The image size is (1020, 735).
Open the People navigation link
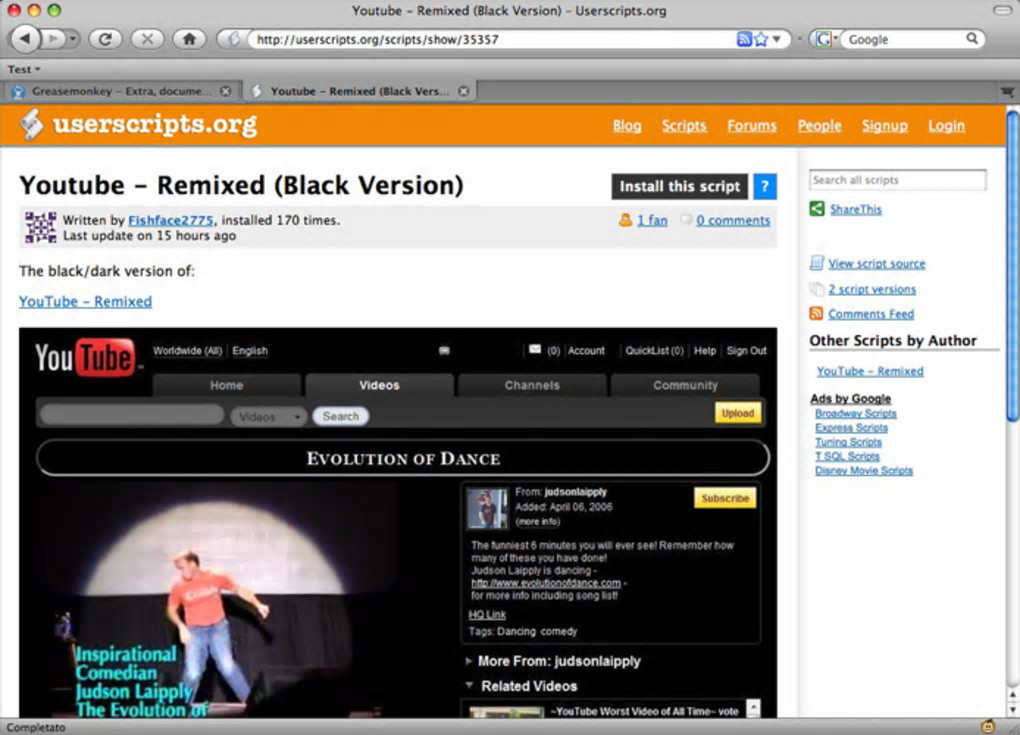pos(820,126)
